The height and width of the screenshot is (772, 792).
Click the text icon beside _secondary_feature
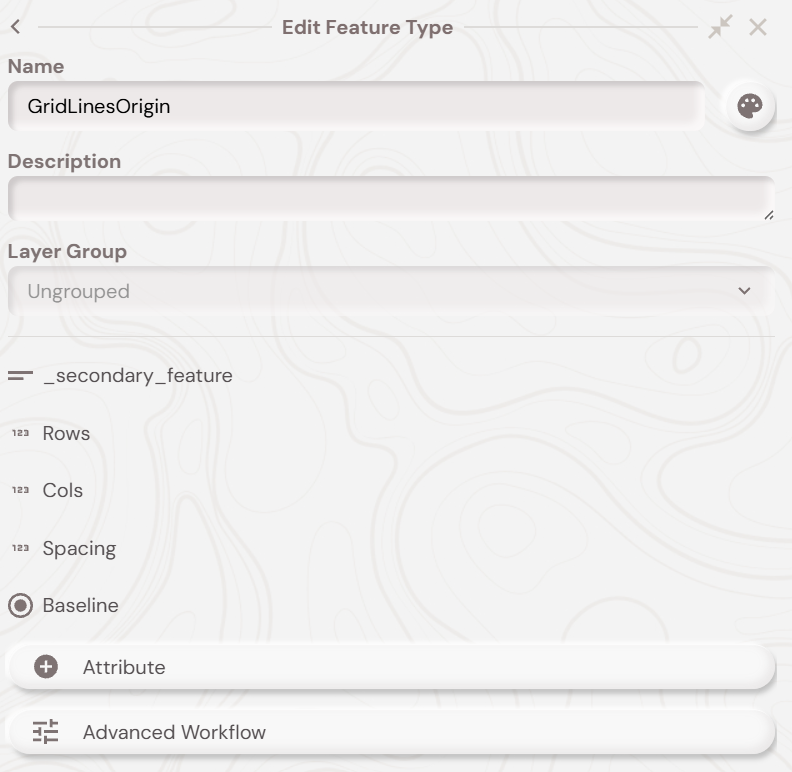click(x=20, y=376)
